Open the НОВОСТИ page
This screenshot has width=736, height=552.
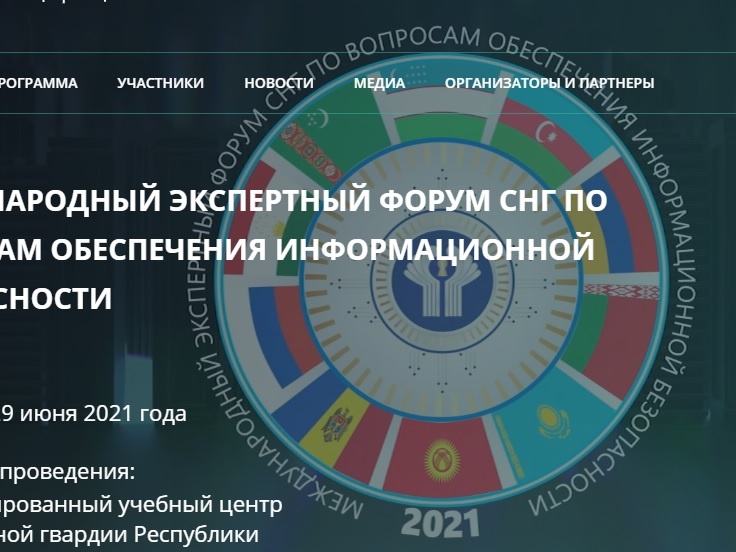coord(279,84)
